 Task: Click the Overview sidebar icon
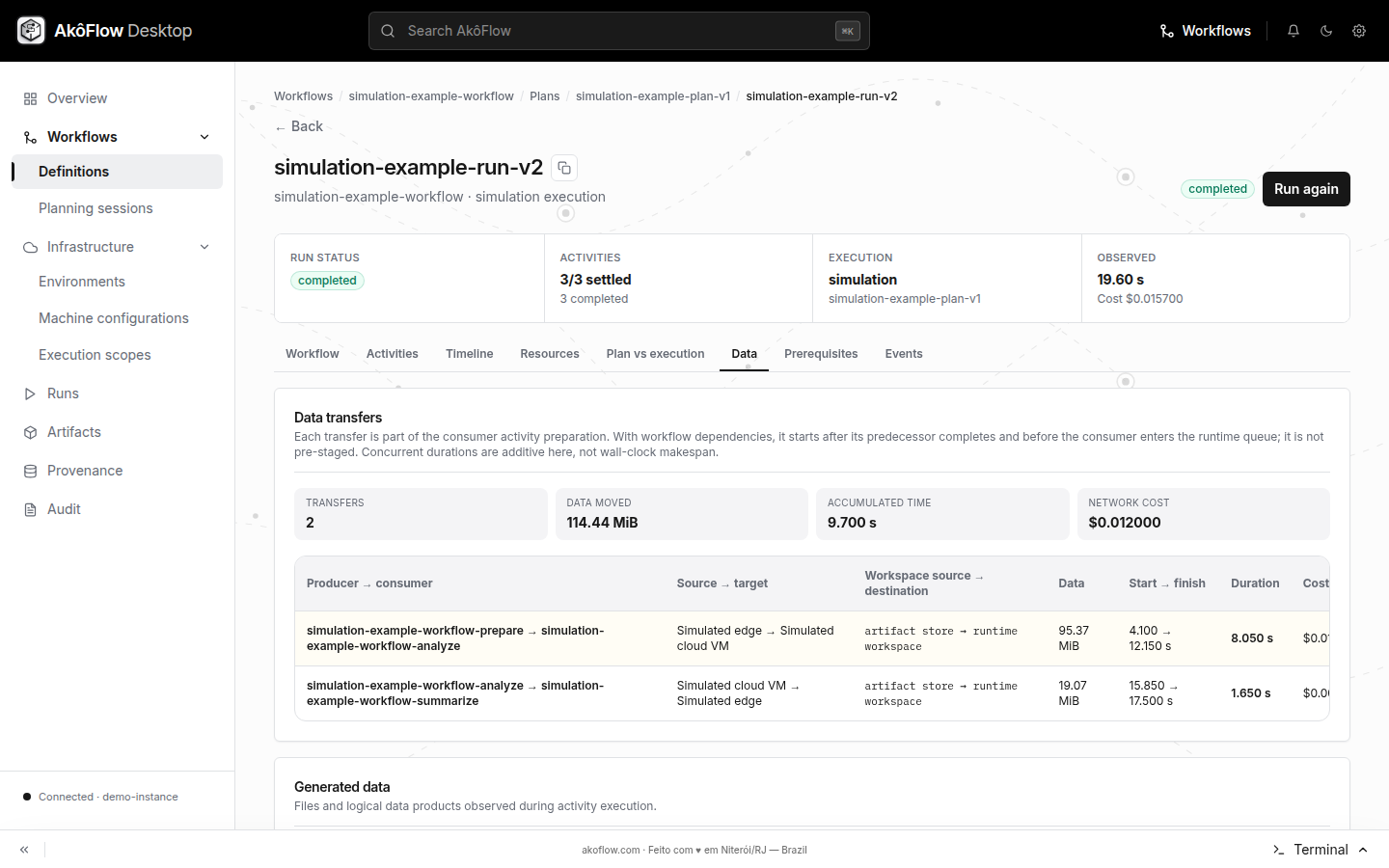pos(30,98)
